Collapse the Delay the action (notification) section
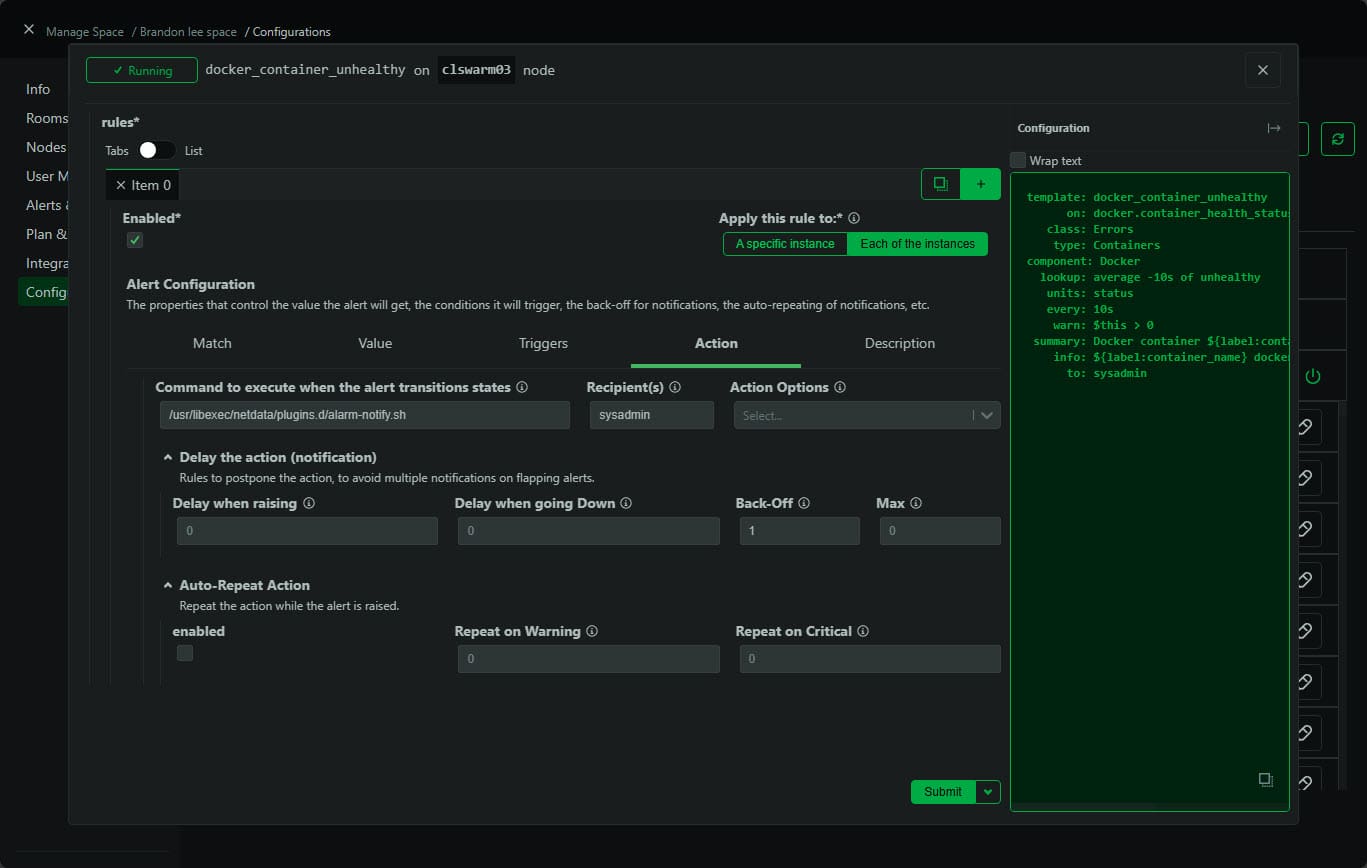The width and height of the screenshot is (1367, 868). click(169, 456)
